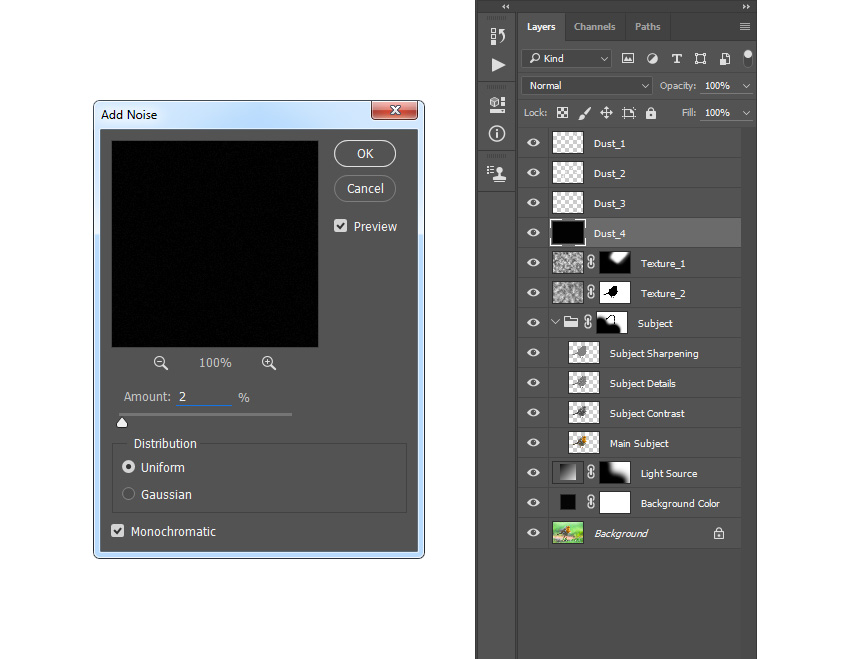Switch to the Channels tab
The image size is (850, 659).
coord(595,27)
